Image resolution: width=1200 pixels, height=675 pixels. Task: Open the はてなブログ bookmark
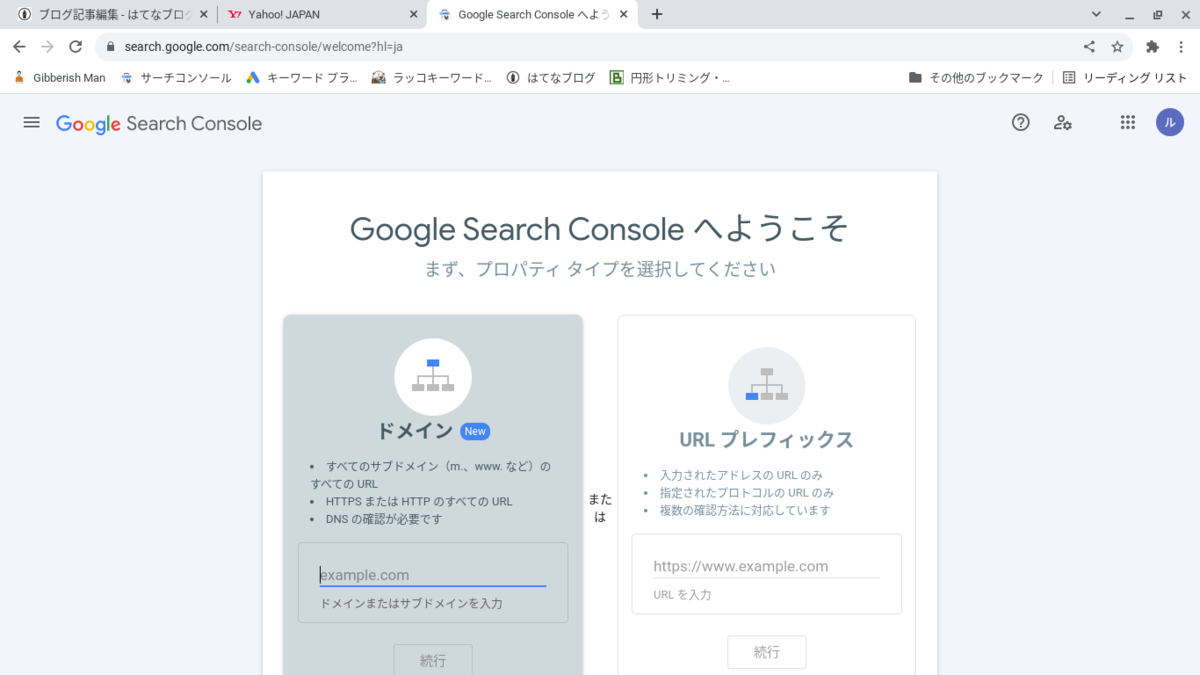550,77
